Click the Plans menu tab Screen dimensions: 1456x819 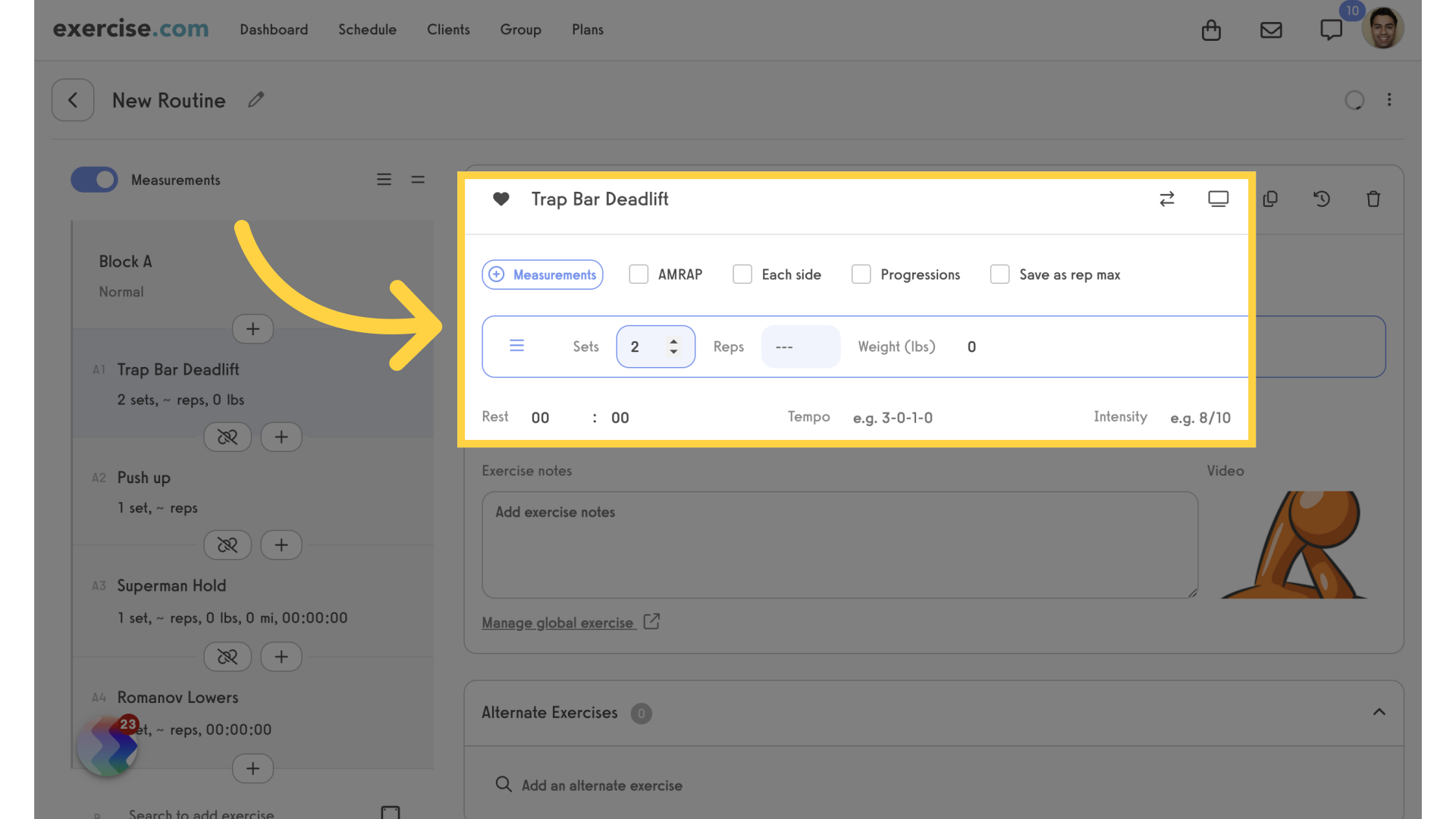pyautogui.click(x=588, y=29)
